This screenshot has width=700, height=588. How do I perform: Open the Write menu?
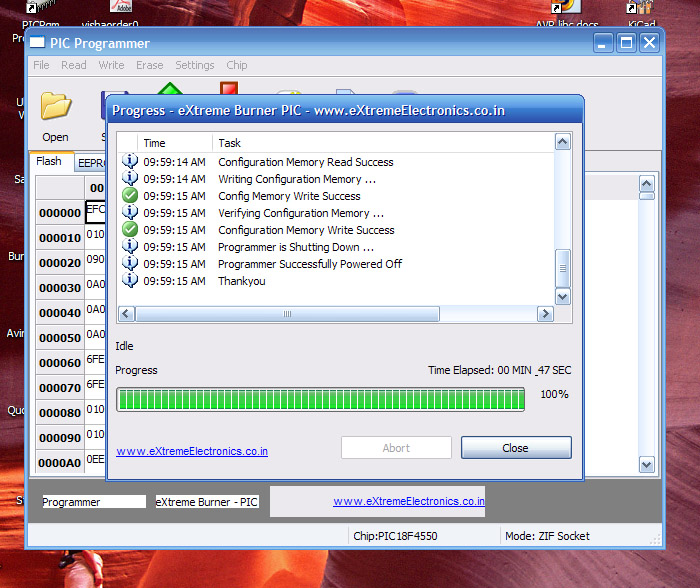point(111,65)
